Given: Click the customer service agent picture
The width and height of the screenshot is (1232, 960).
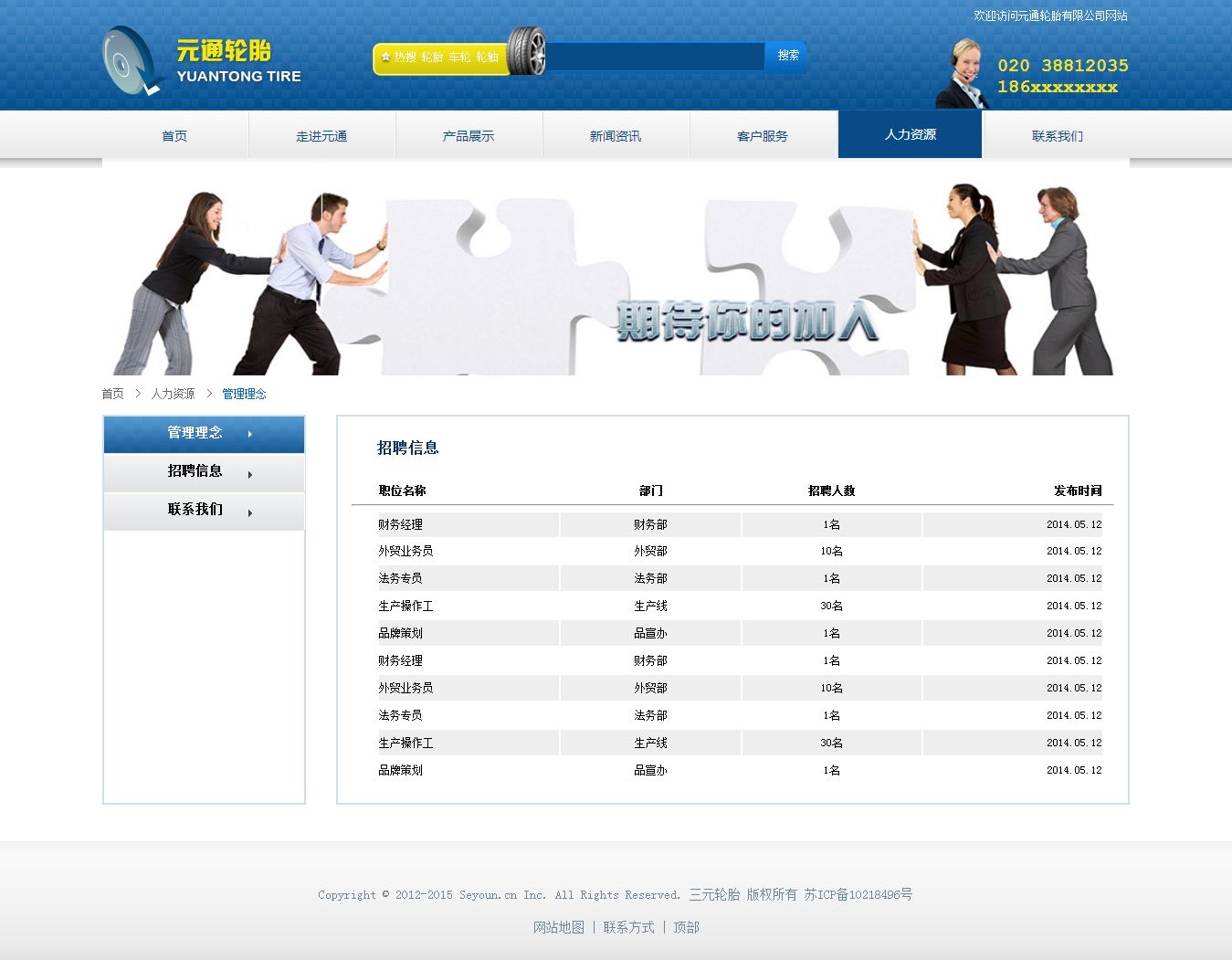Looking at the screenshot, I should pos(963,74).
